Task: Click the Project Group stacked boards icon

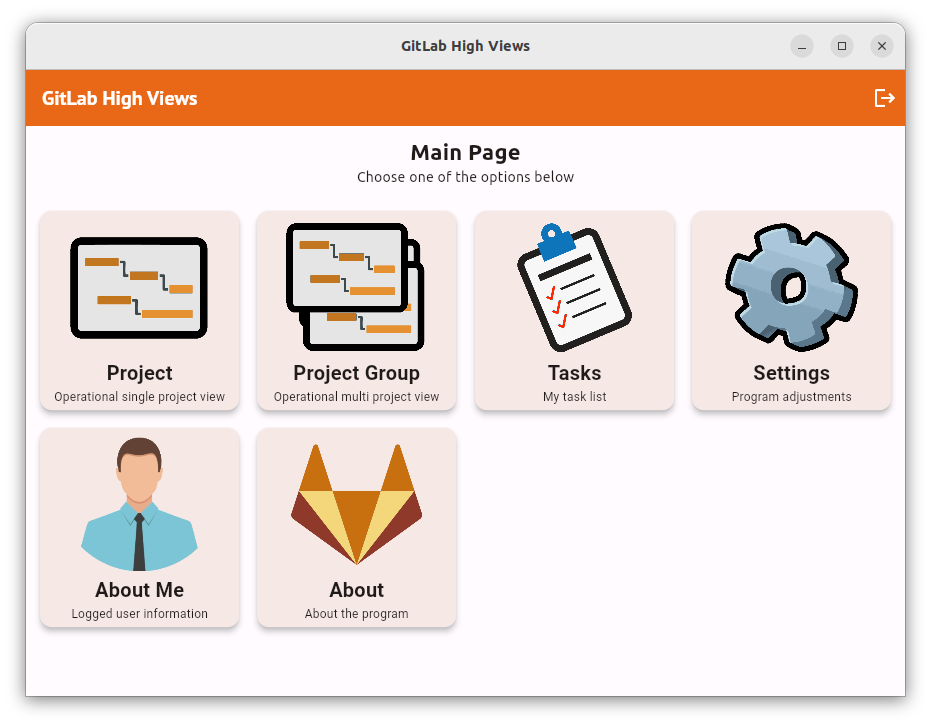Action: (x=356, y=287)
